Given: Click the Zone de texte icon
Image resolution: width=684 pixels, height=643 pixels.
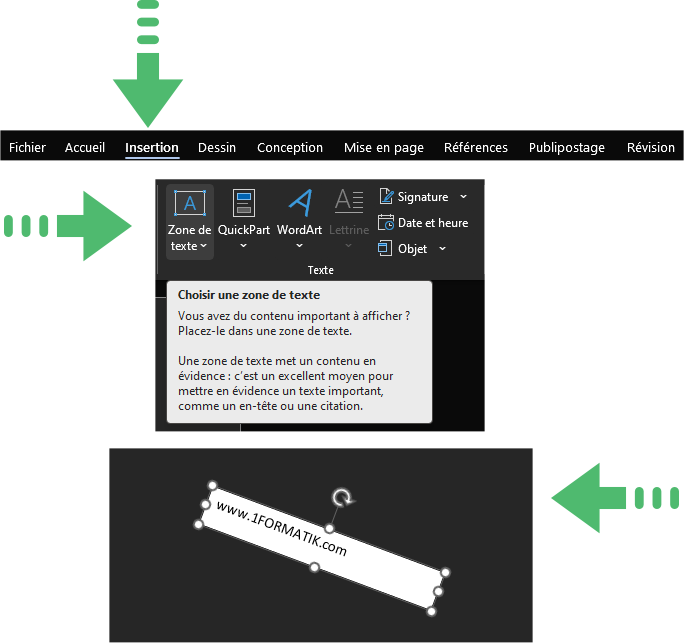Looking at the screenshot, I should pyautogui.click(x=190, y=203).
